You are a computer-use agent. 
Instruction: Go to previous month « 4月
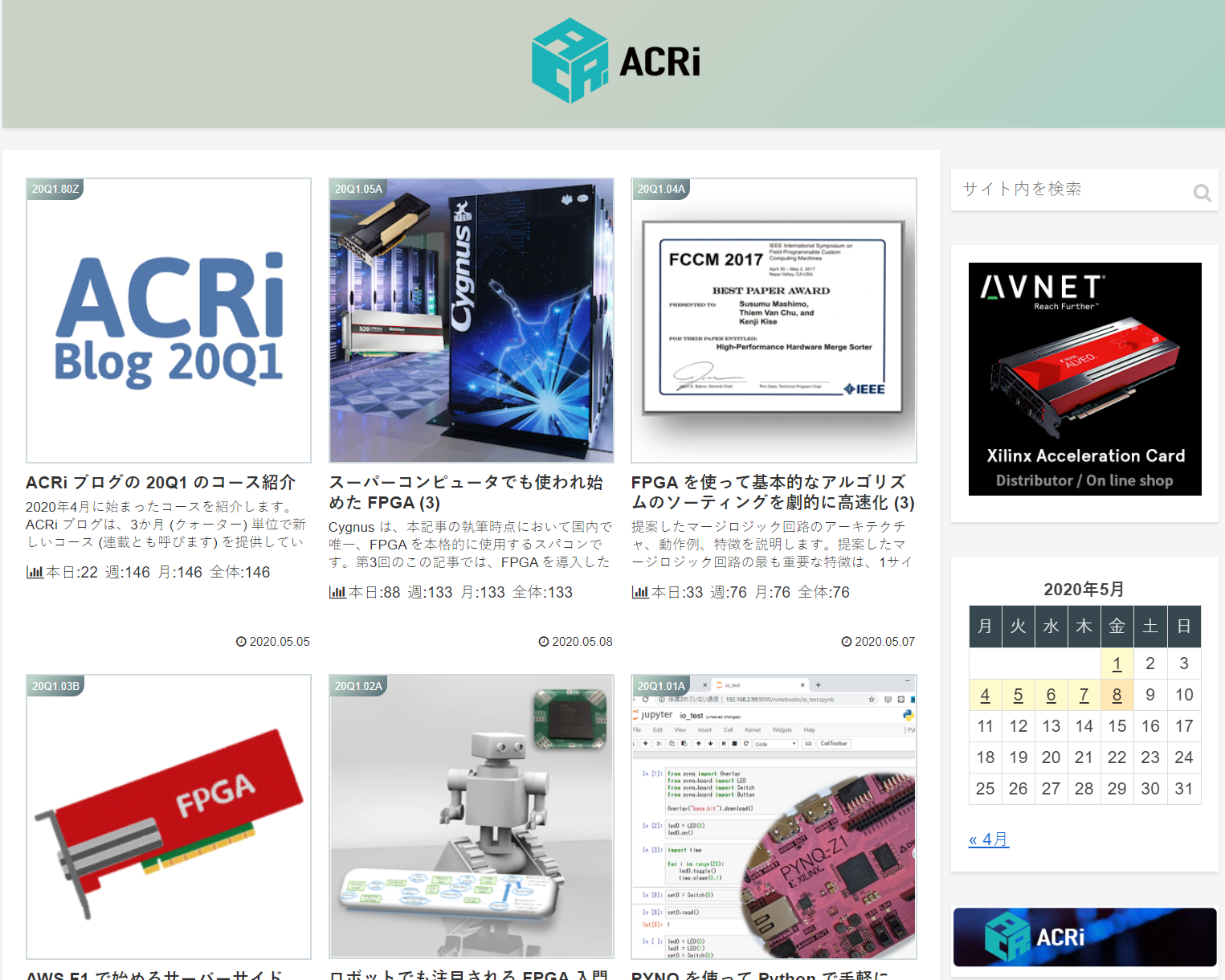[988, 839]
